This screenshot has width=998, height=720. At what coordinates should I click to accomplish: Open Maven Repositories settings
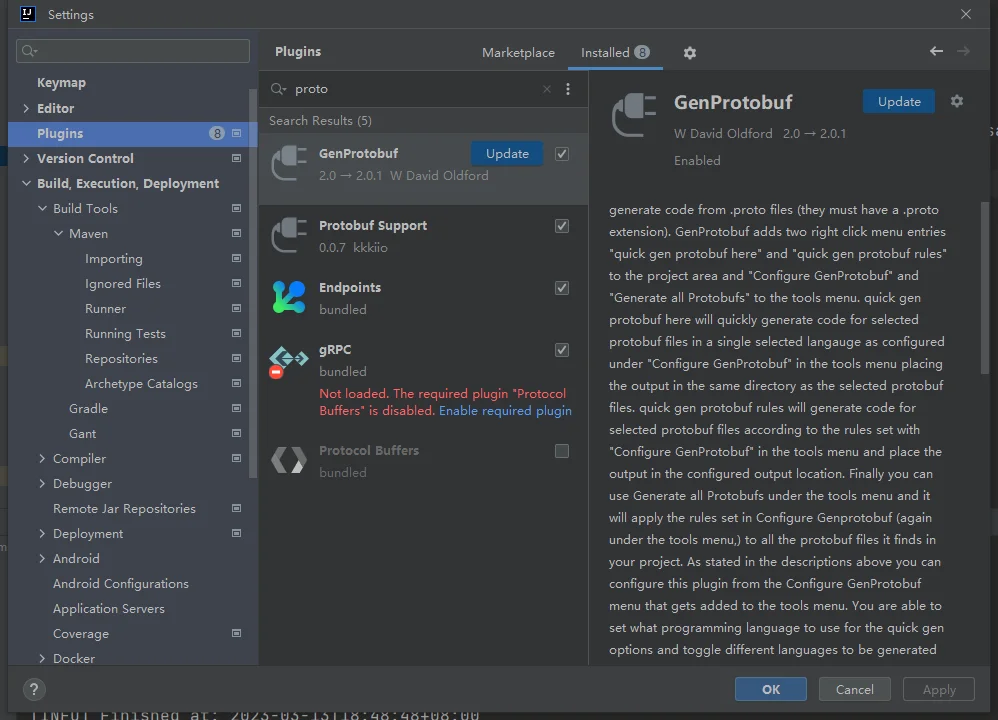121,358
